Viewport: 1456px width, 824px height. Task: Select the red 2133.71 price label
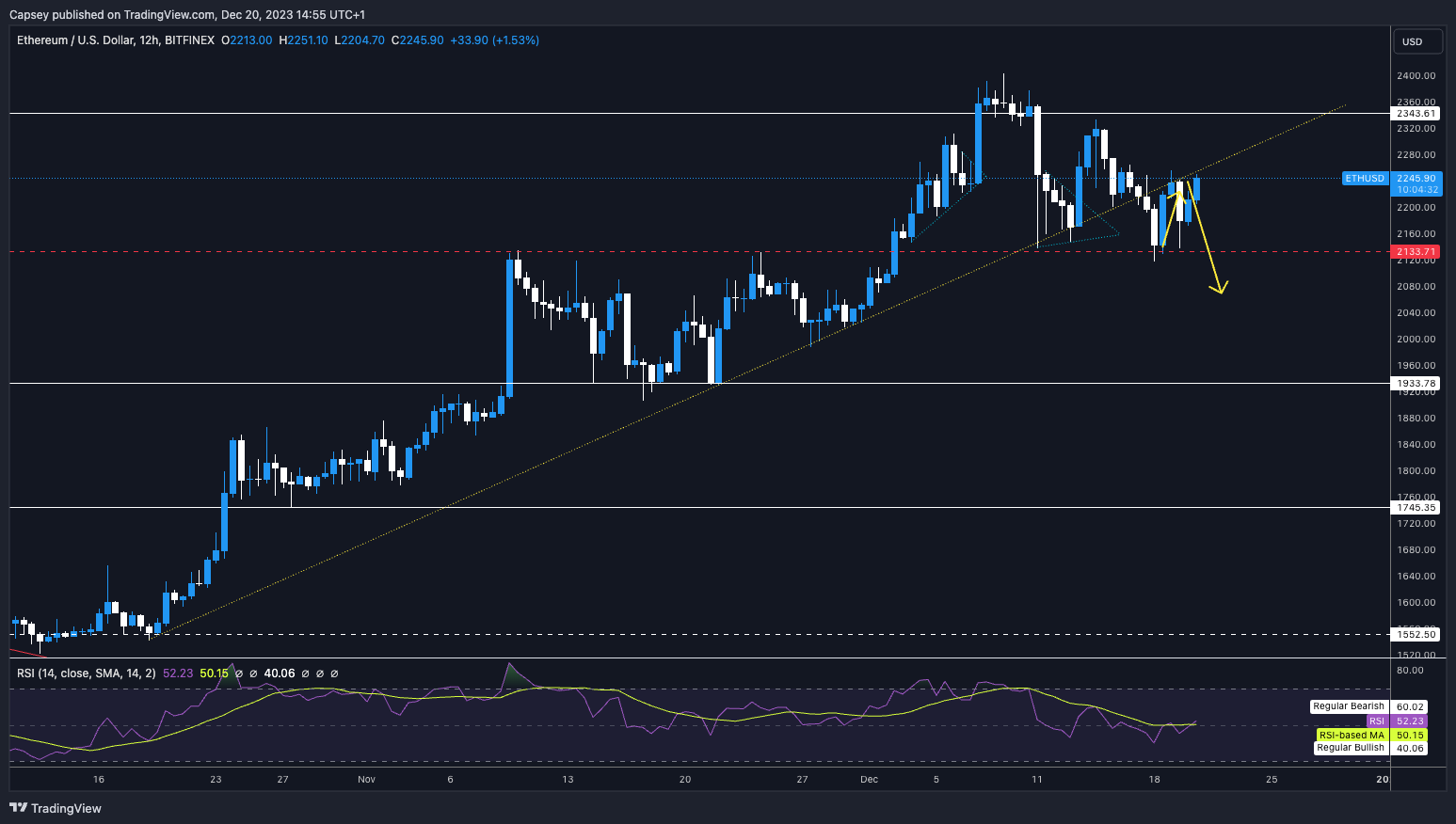coord(1416,252)
